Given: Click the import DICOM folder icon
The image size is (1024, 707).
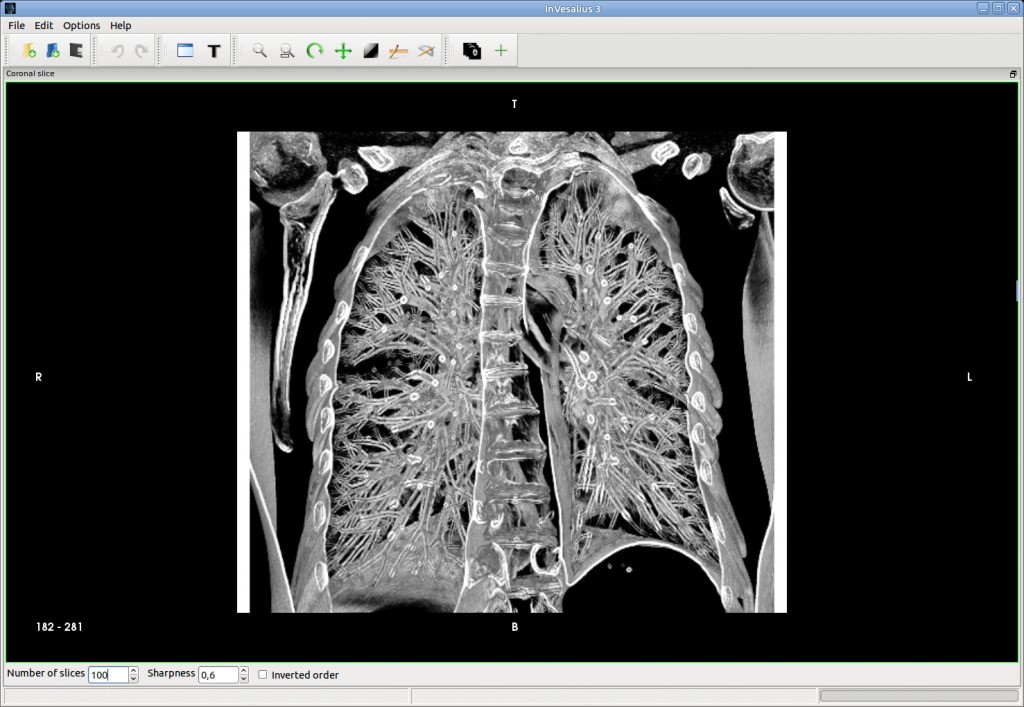Looking at the screenshot, I should click(29, 51).
